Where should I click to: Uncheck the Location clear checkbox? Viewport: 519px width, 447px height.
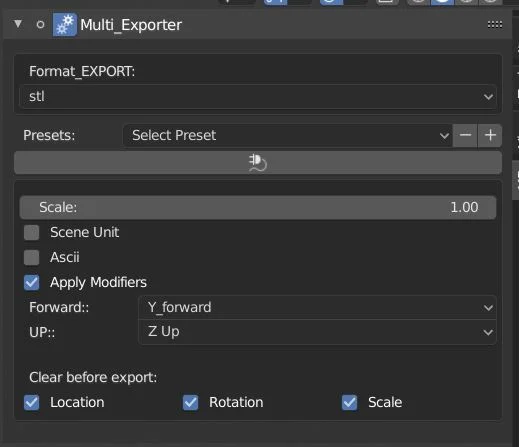[31, 402]
